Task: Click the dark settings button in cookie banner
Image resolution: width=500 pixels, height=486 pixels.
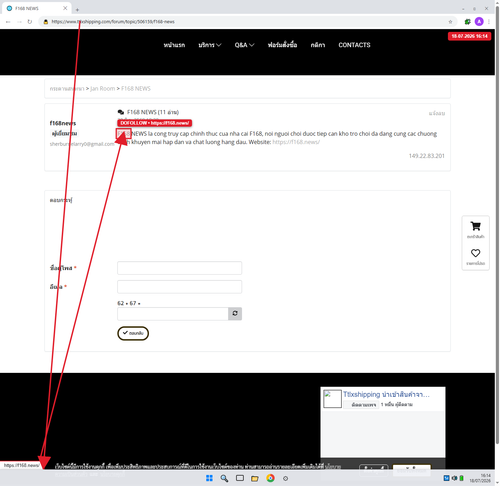Action: [374, 469]
